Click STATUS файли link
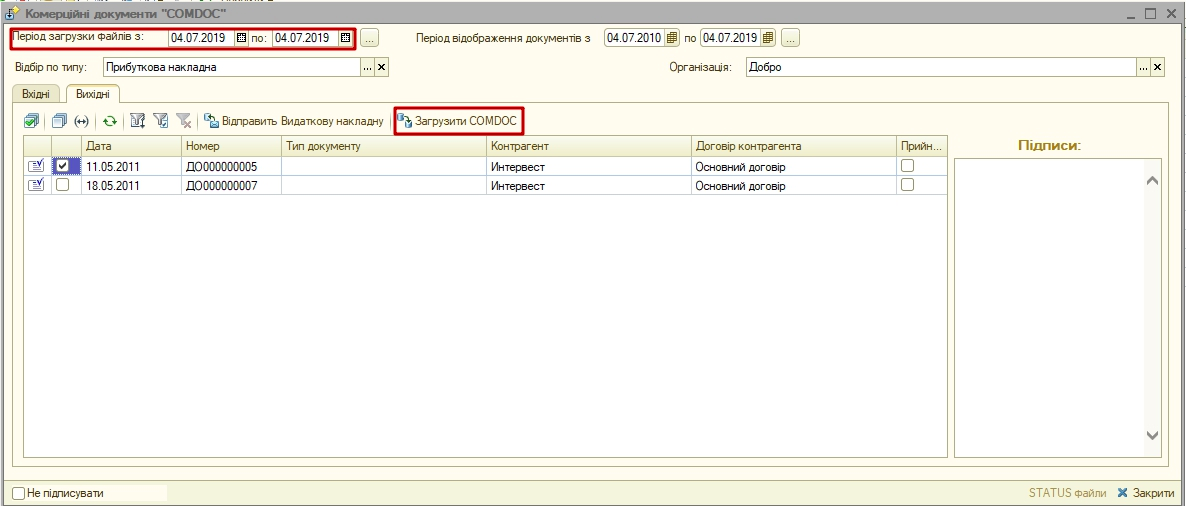The image size is (1186, 506). click(x=1067, y=493)
